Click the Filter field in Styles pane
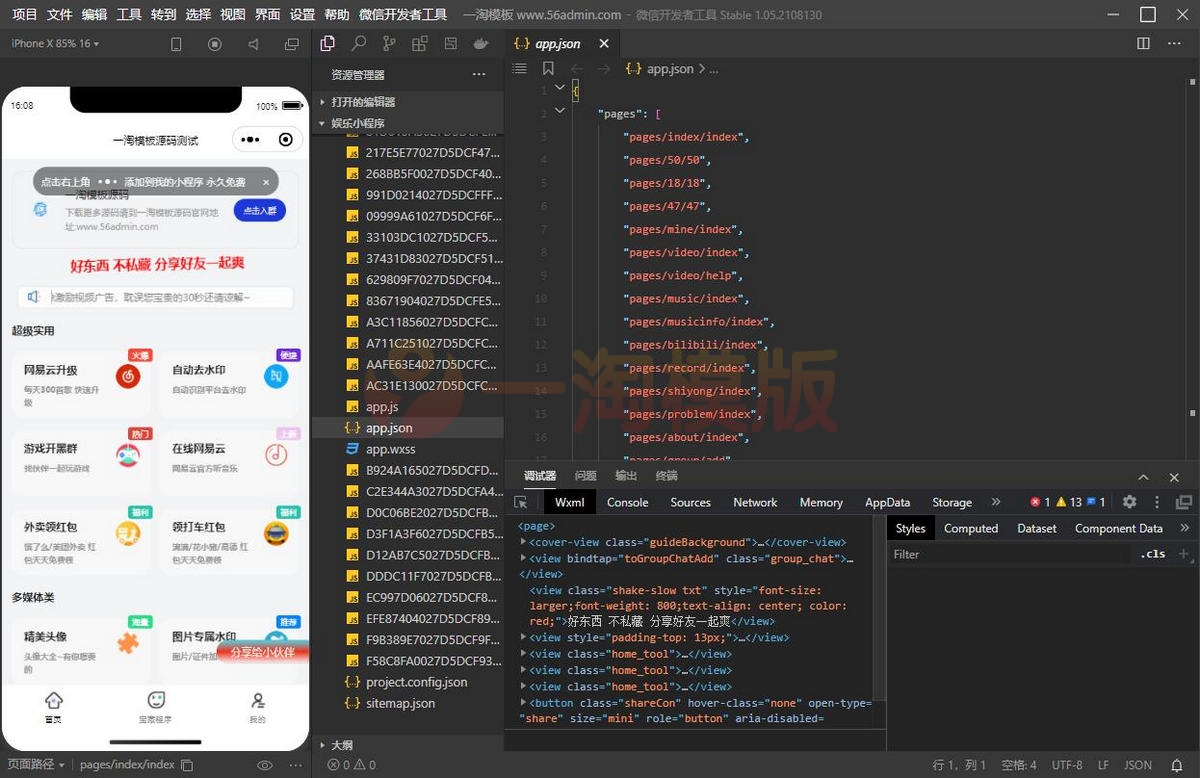The width and height of the screenshot is (1200, 778). 1010,554
